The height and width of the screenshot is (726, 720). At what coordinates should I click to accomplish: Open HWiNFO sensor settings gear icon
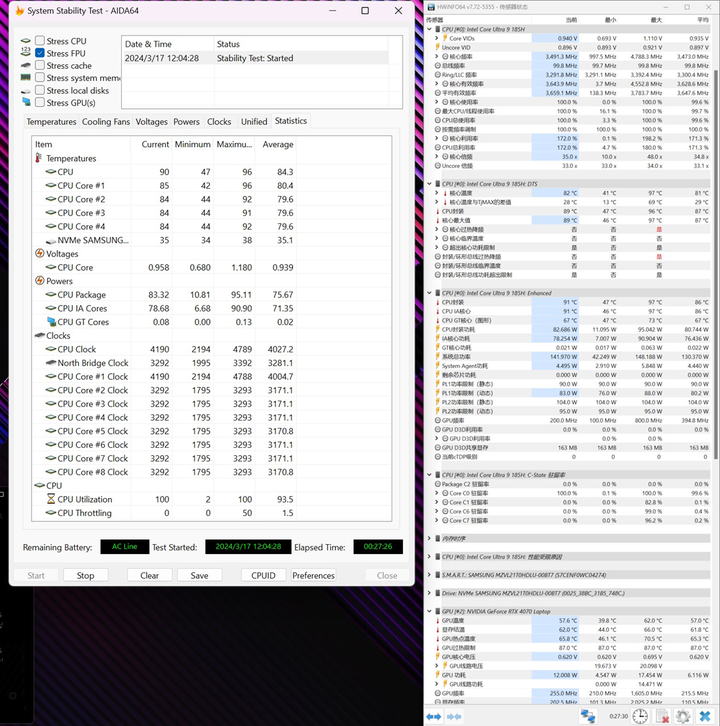click(x=683, y=716)
